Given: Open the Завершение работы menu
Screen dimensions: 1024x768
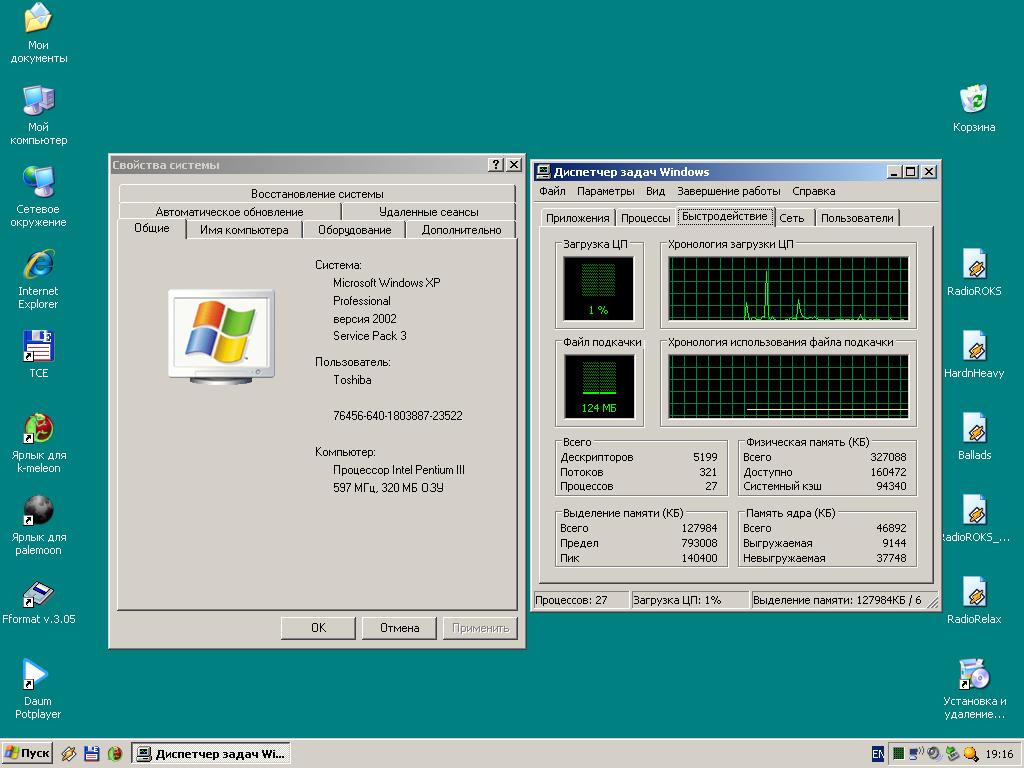Looking at the screenshot, I should [728, 191].
